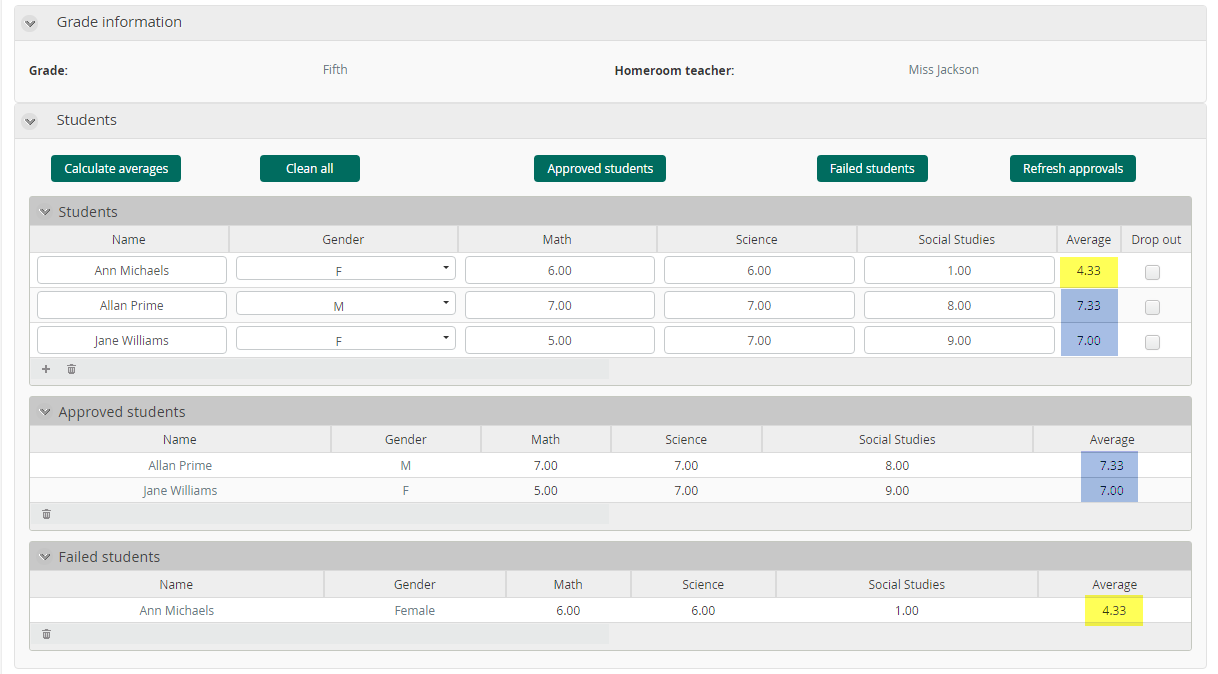Click the yellow 4.33 average cell in Students grid
This screenshot has width=1218, height=674.
click(1088, 271)
